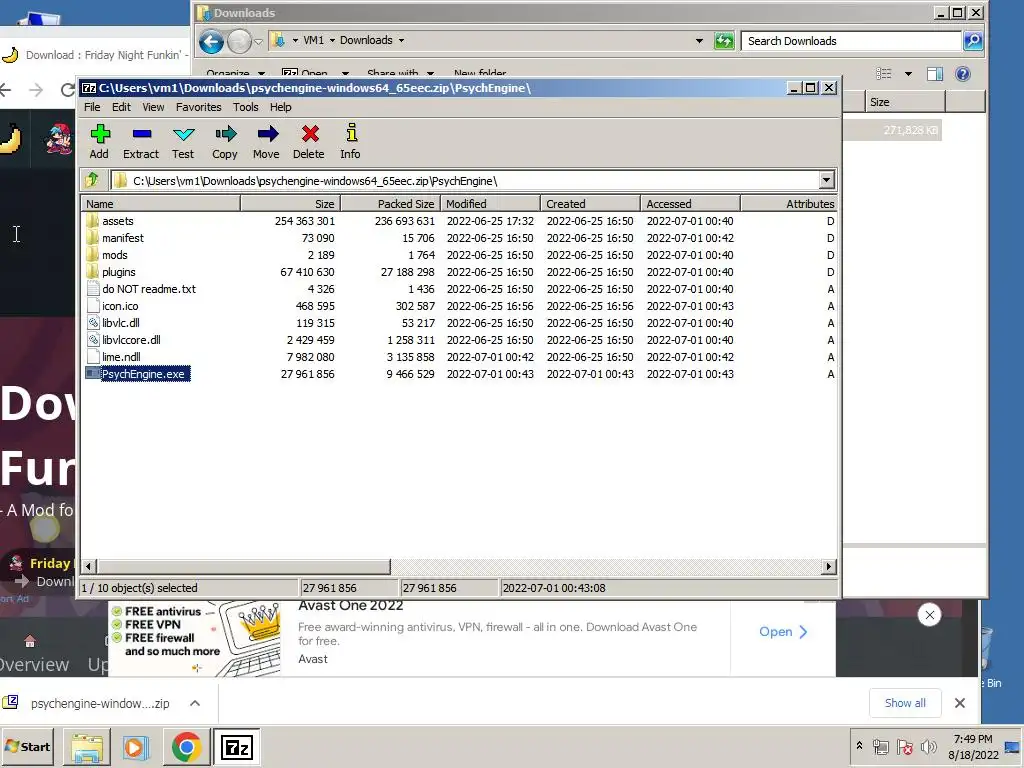Click the Search Downloads field

[x=852, y=41]
